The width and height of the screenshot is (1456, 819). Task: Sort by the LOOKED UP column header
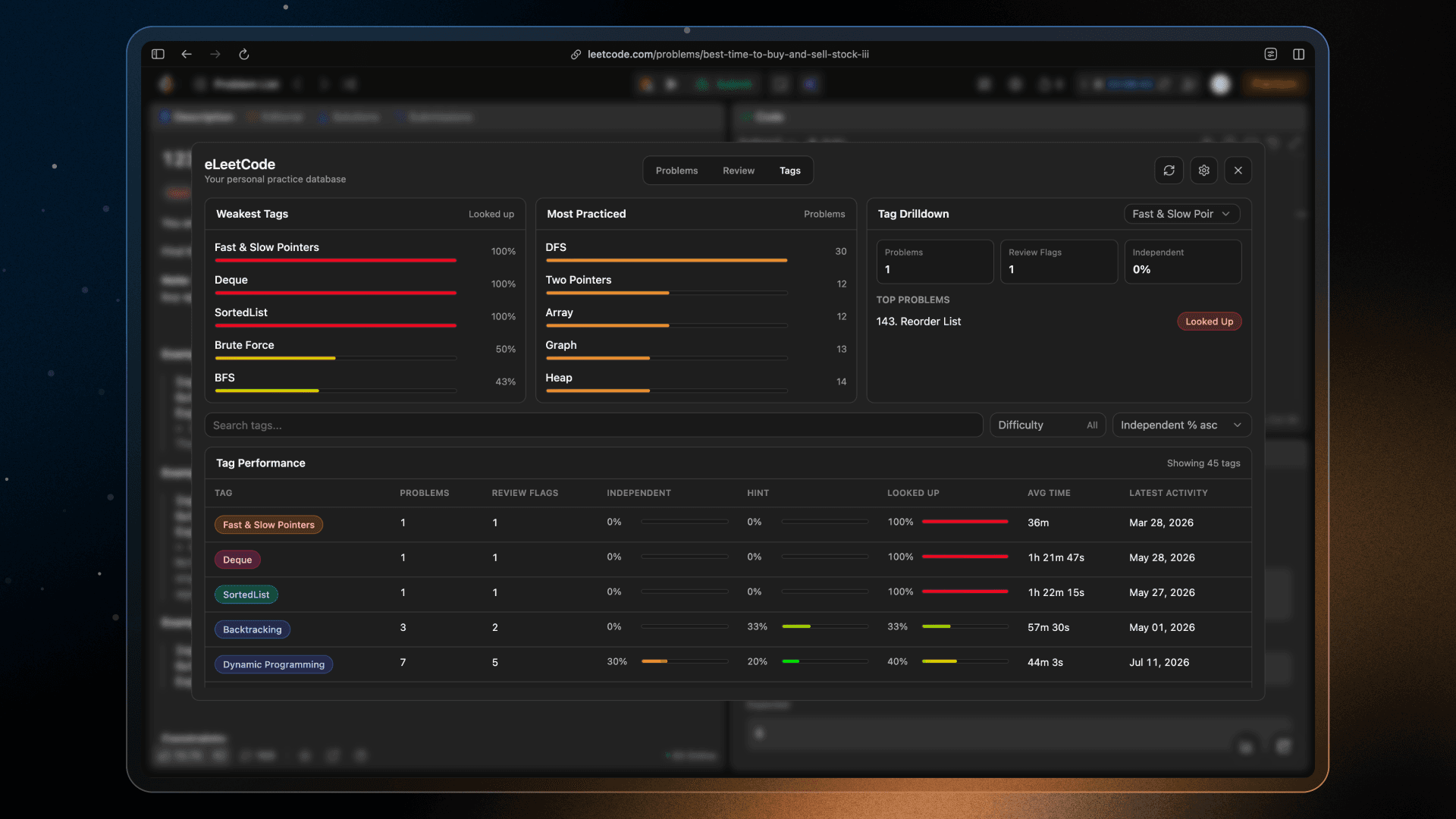[x=913, y=493]
